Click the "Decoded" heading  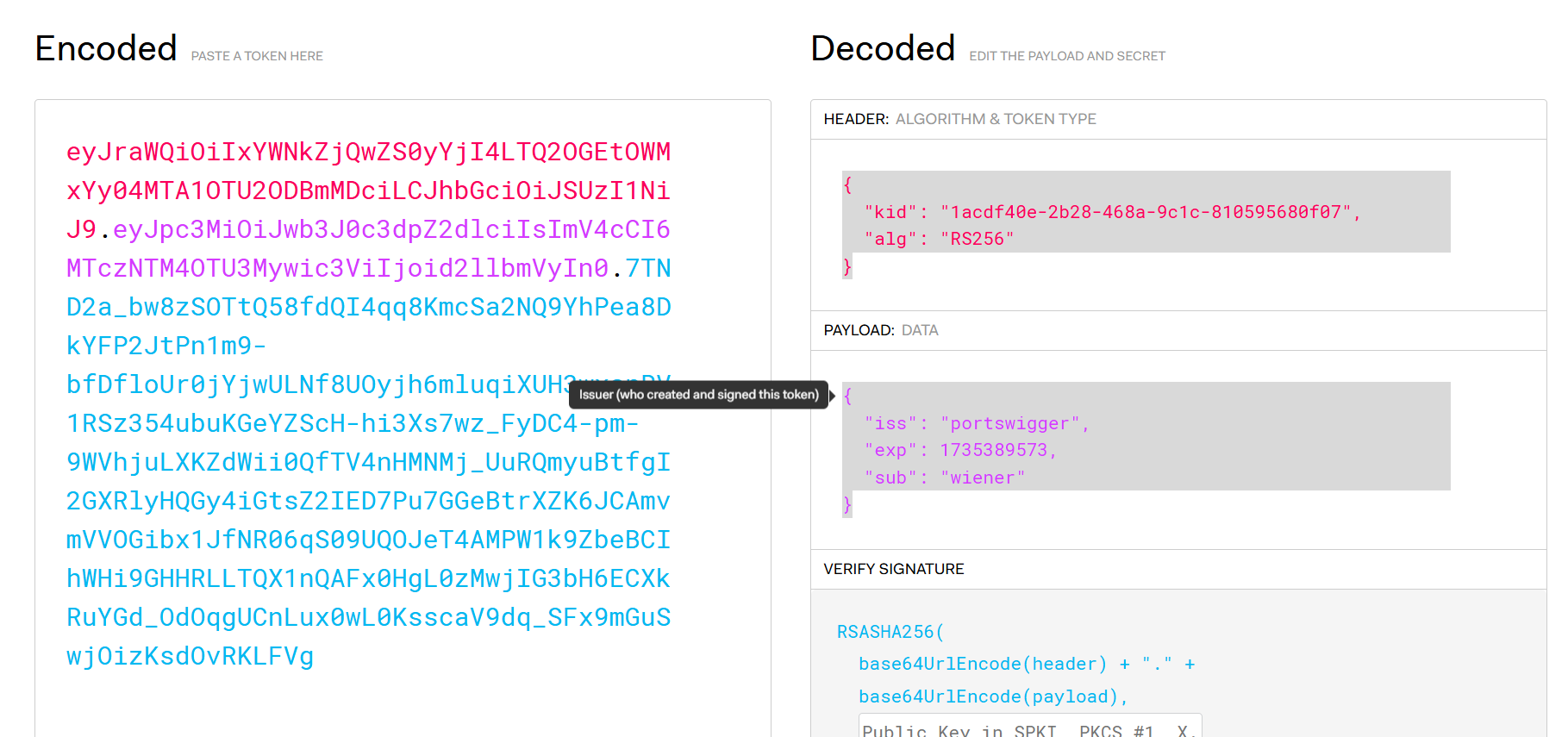883,49
